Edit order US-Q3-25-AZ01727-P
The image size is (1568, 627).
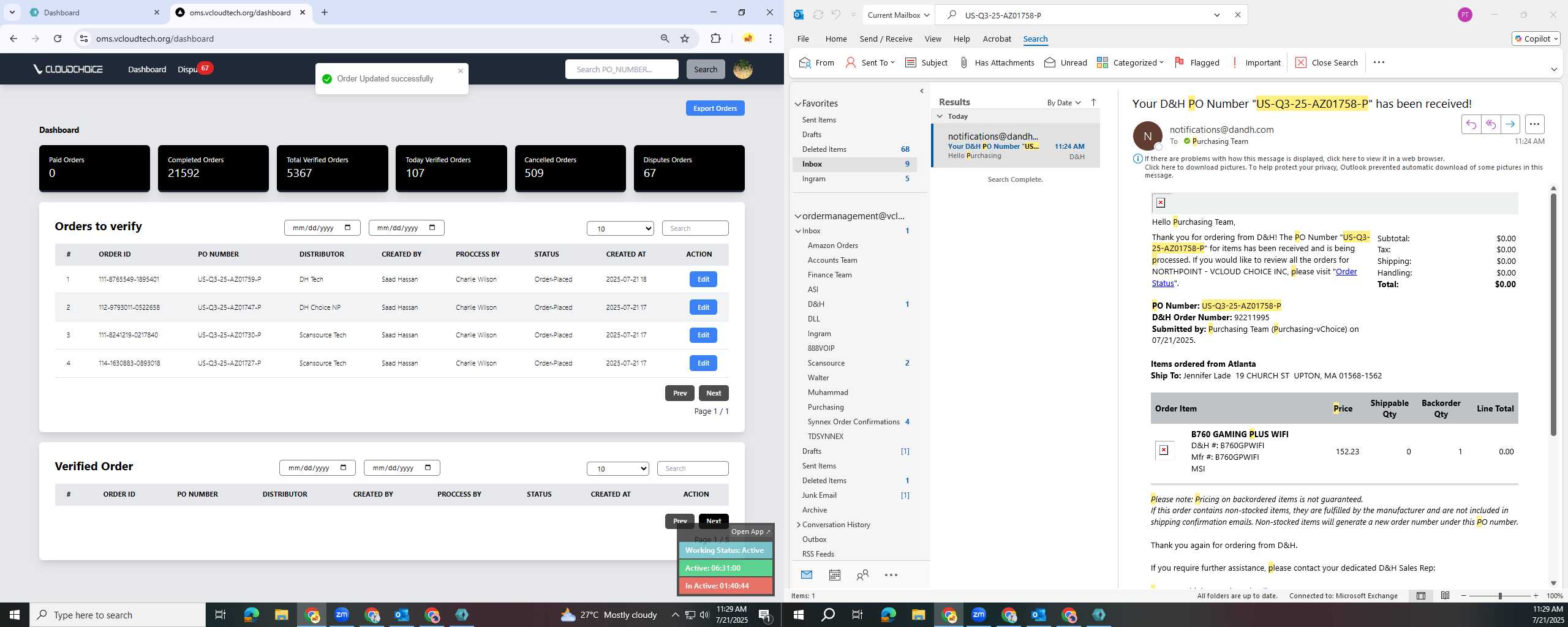[x=703, y=363]
